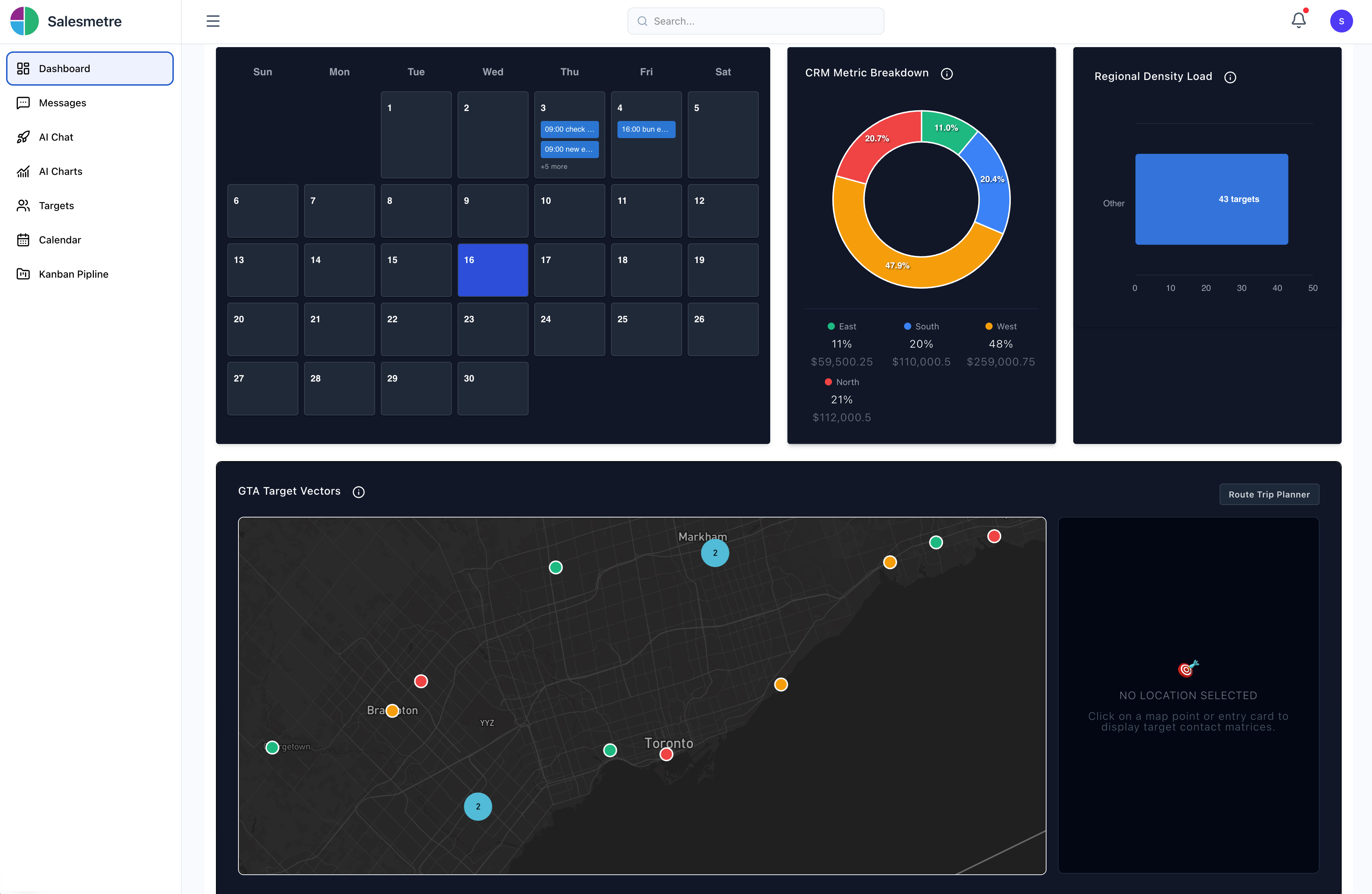Click the Targets people icon

point(23,206)
